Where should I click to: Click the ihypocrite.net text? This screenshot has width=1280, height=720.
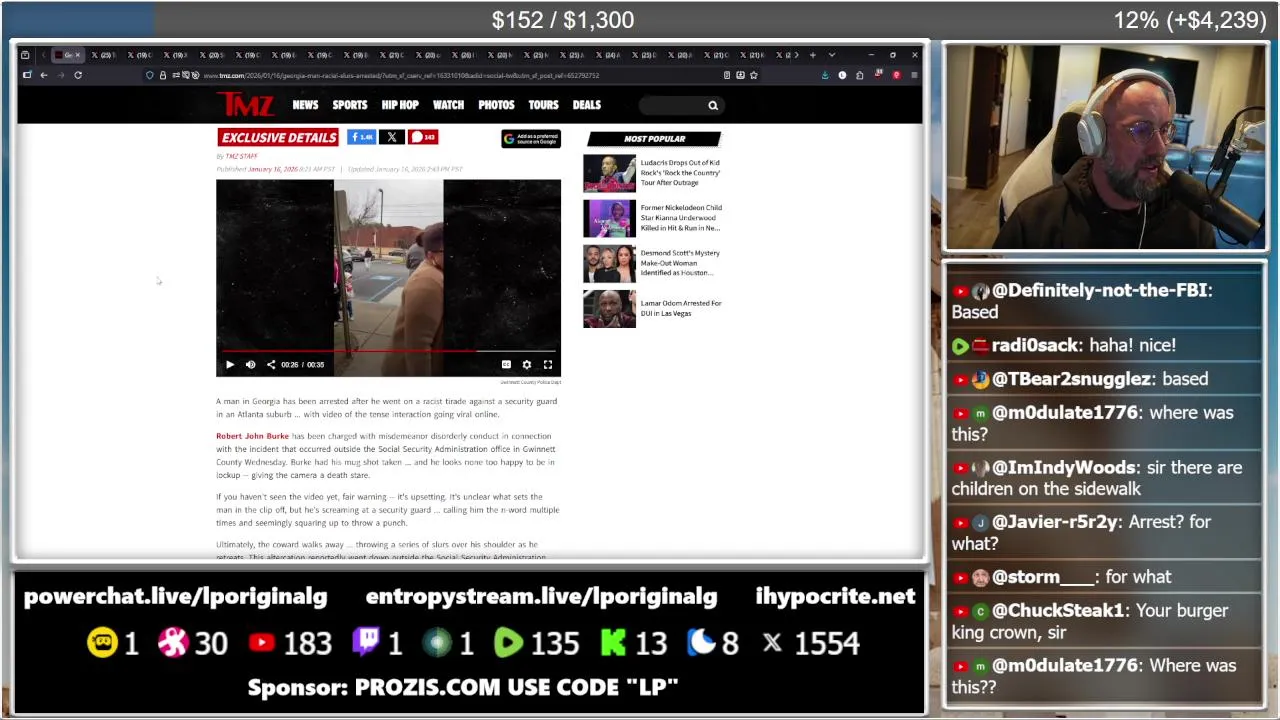835,597
